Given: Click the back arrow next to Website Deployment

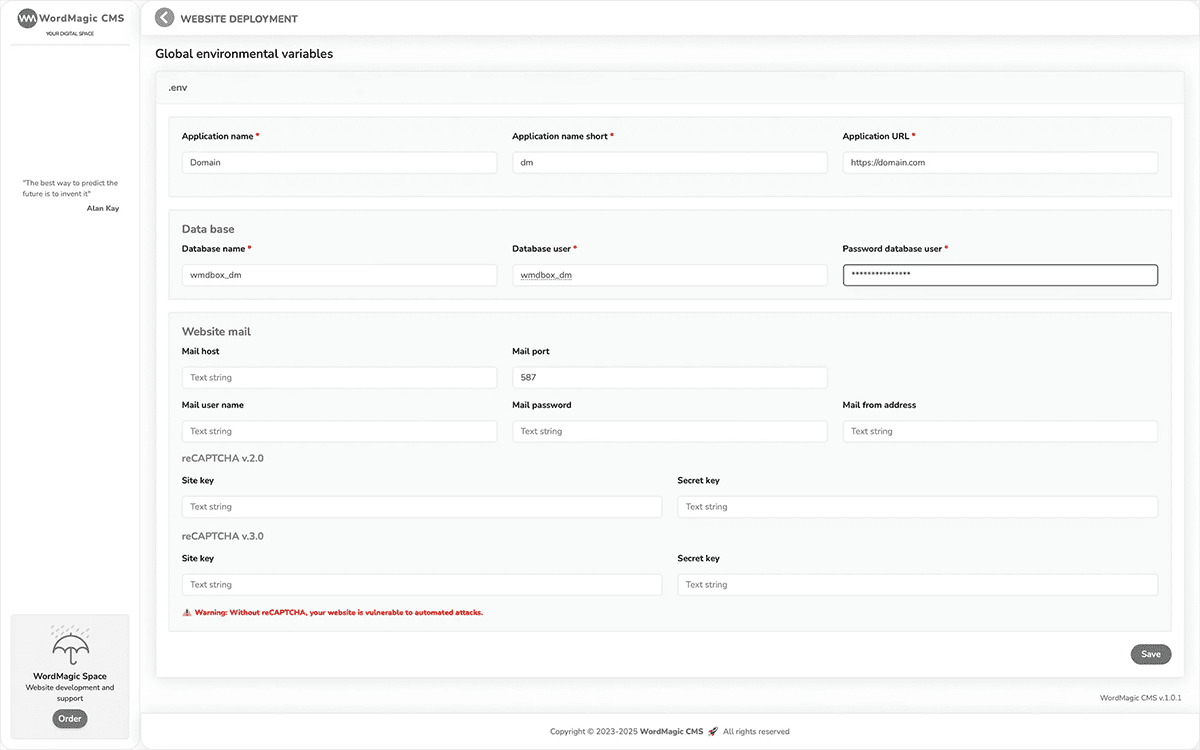Looking at the screenshot, I should 165,18.
